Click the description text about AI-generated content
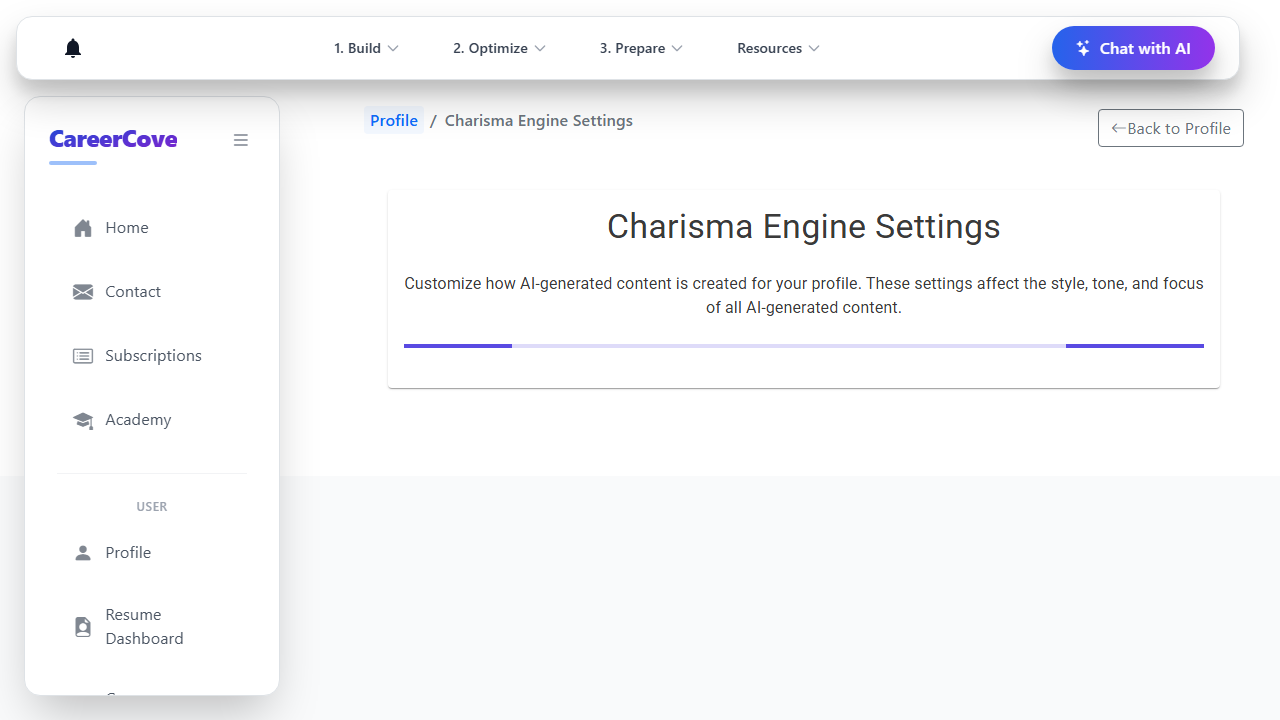 coord(804,296)
